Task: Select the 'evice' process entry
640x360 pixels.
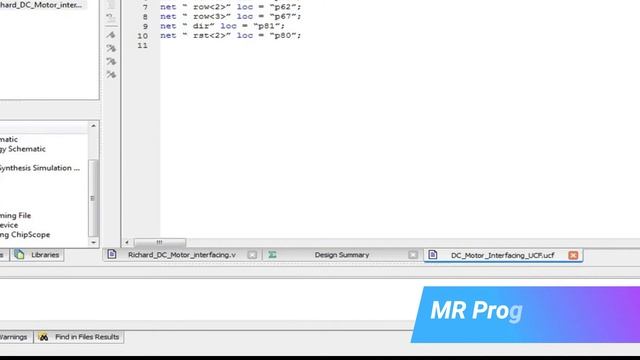Action: click(x=9, y=225)
